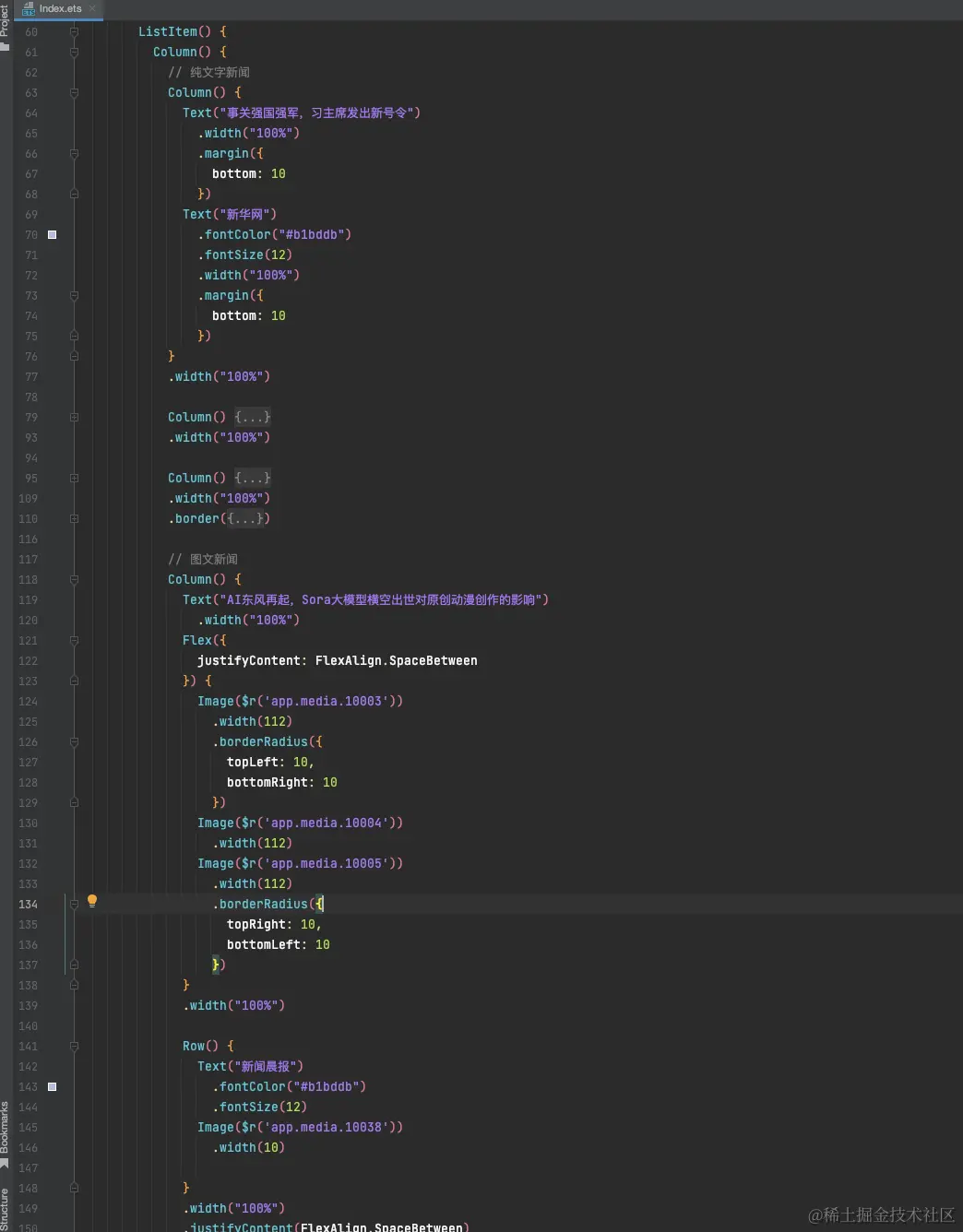The height and width of the screenshot is (1232, 963).
Task: Click the fold end marker at line 138
Action: pos(74,985)
